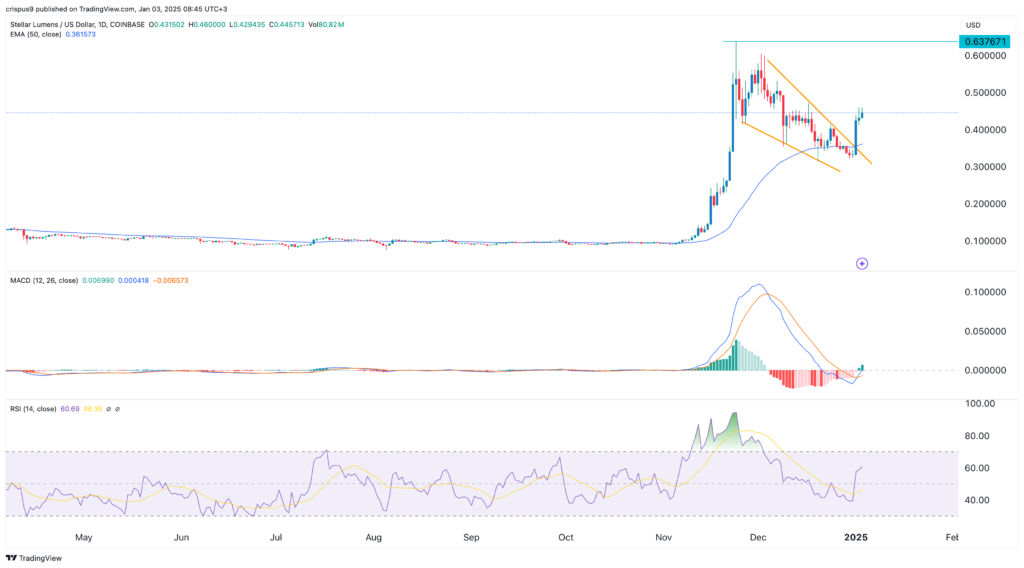Click the 0.200000 price axis label
The image size is (1024, 568).
click(x=985, y=204)
